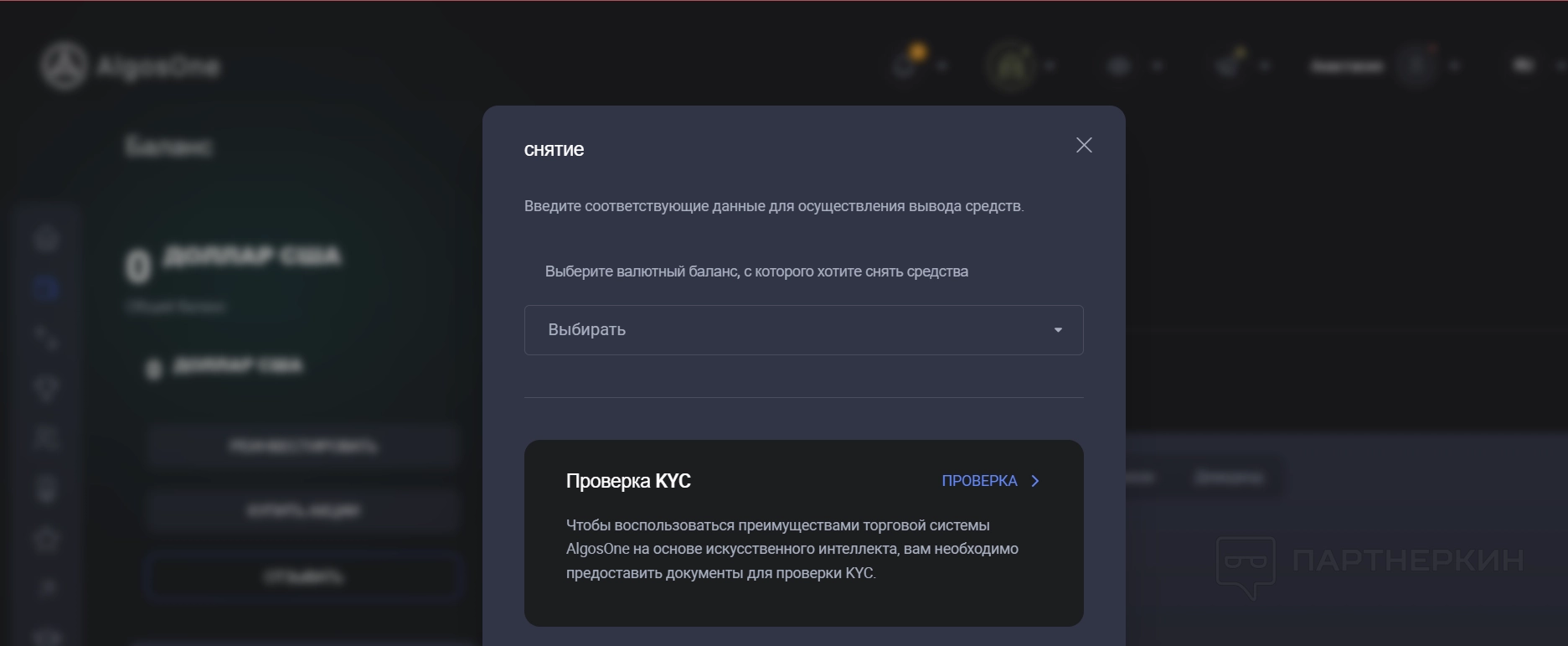1568x646 pixels.
Task: Click the green circular header icon
Action: point(1011,65)
